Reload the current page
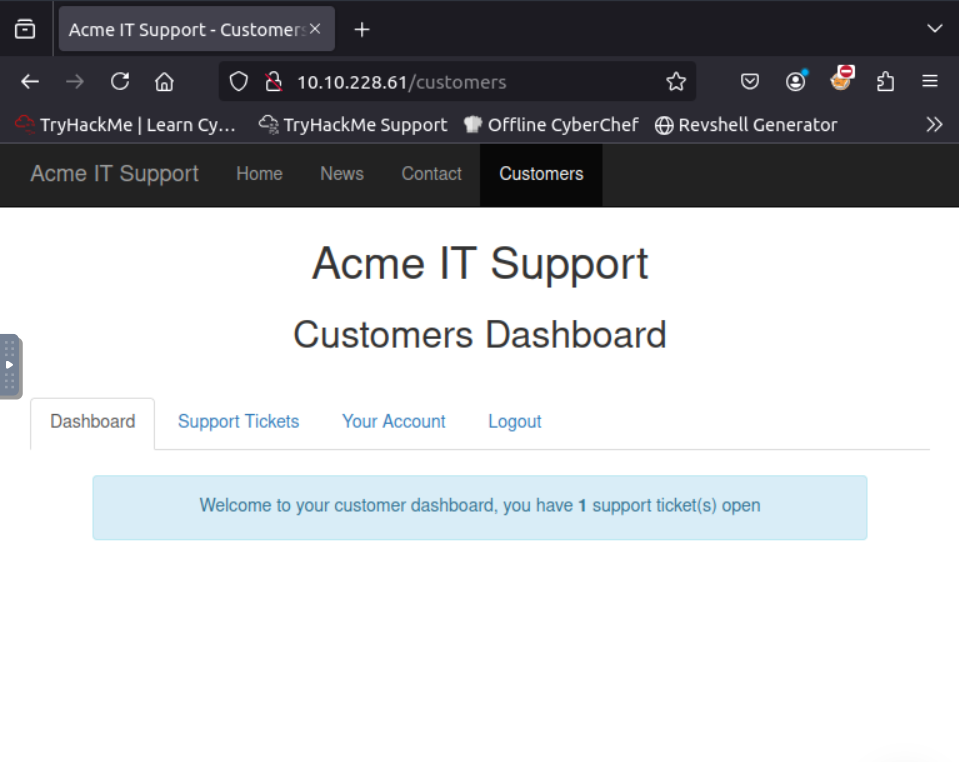Viewport: 959px width, 762px height. click(x=120, y=82)
